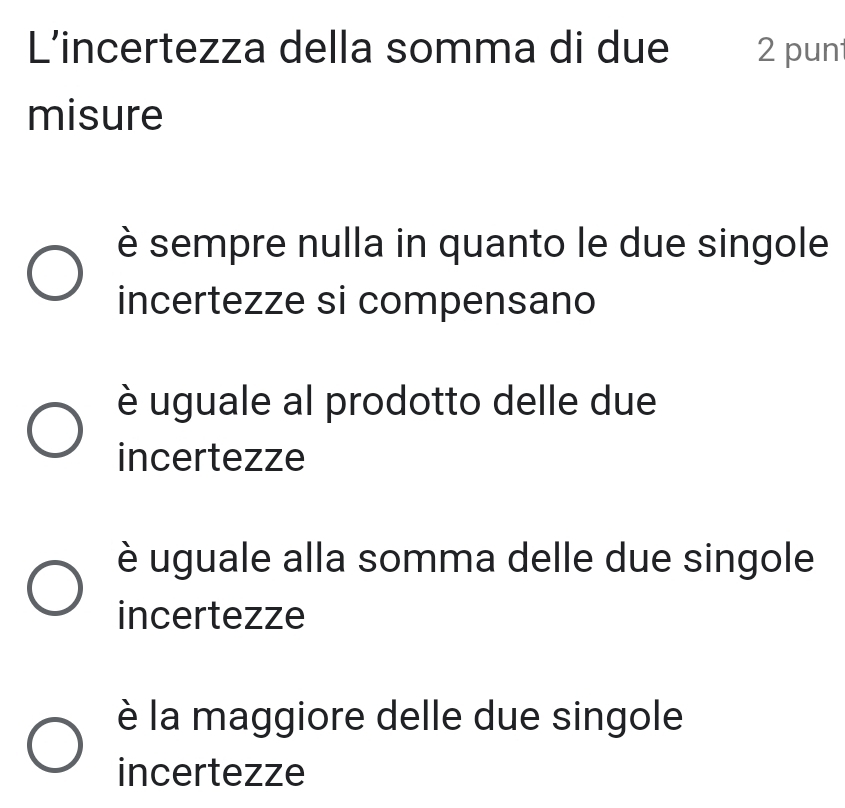Click the line "incertezze si compensano"
The image size is (845, 808).
coord(356,300)
